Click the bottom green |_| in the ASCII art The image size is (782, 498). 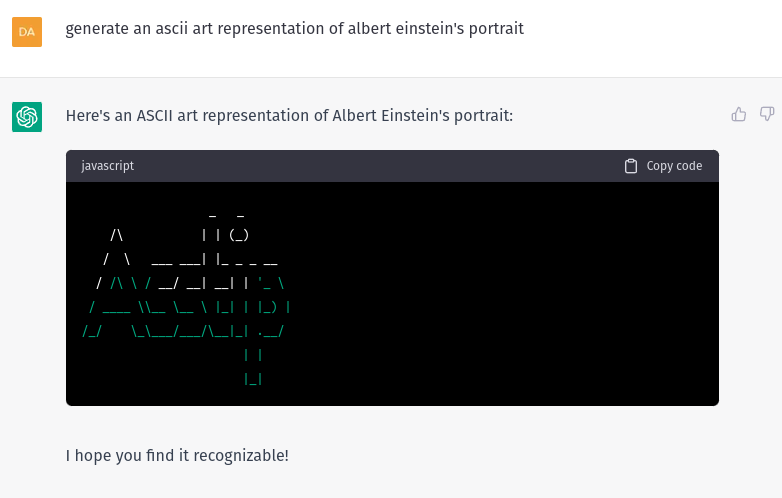pos(253,379)
